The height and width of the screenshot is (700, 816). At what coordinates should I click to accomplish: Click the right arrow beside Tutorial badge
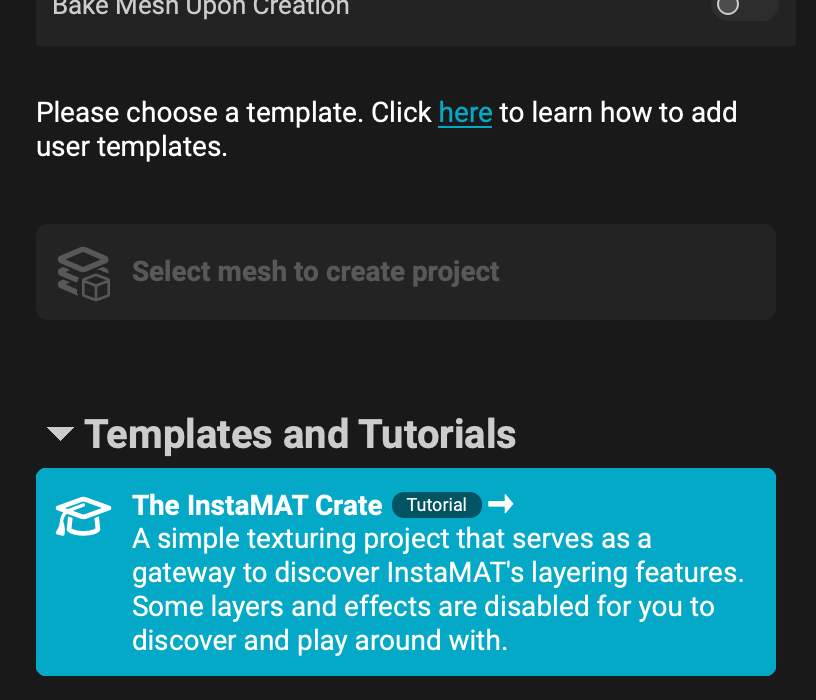(500, 504)
